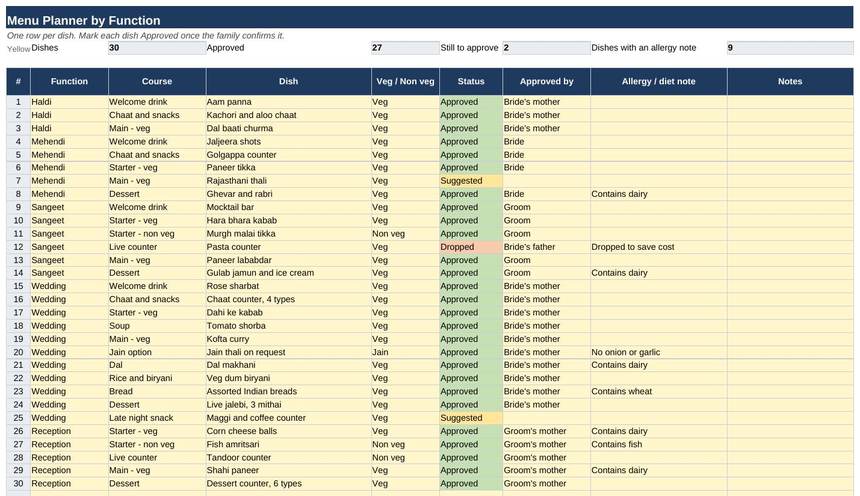
Task: Select the Shahi paneer cell
Action: click(x=288, y=471)
